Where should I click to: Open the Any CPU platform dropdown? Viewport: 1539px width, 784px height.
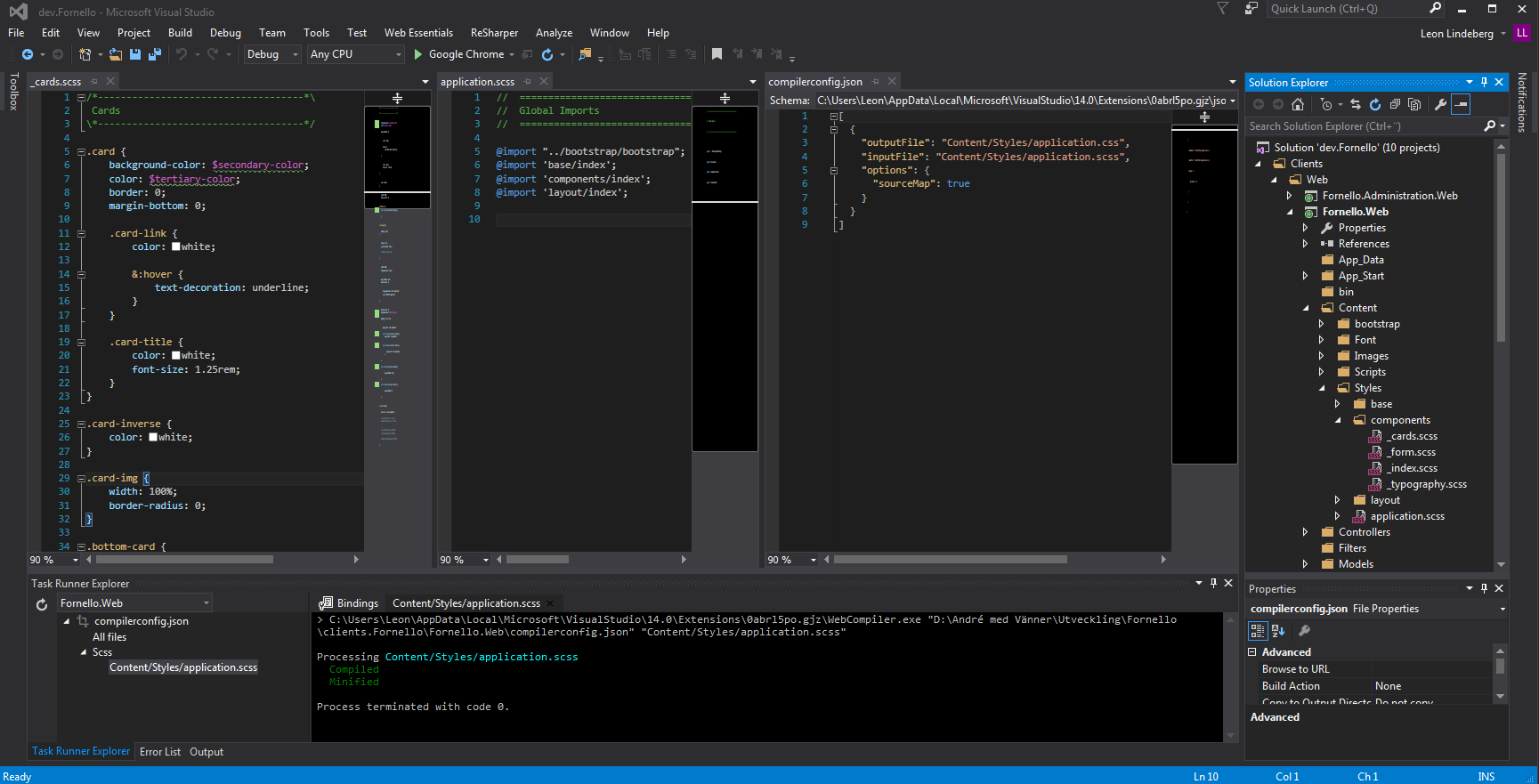click(x=355, y=54)
